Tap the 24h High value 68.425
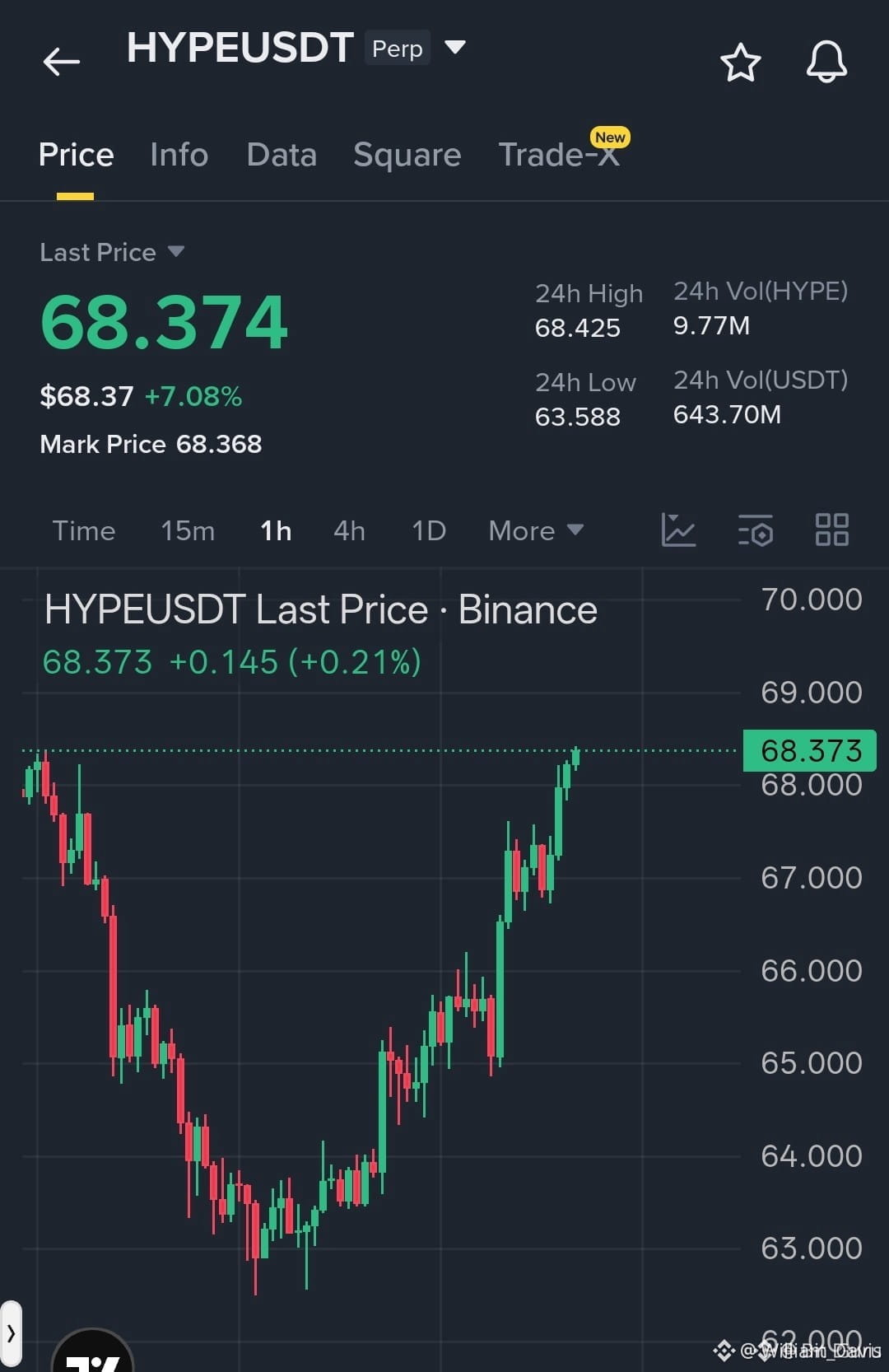 578,328
